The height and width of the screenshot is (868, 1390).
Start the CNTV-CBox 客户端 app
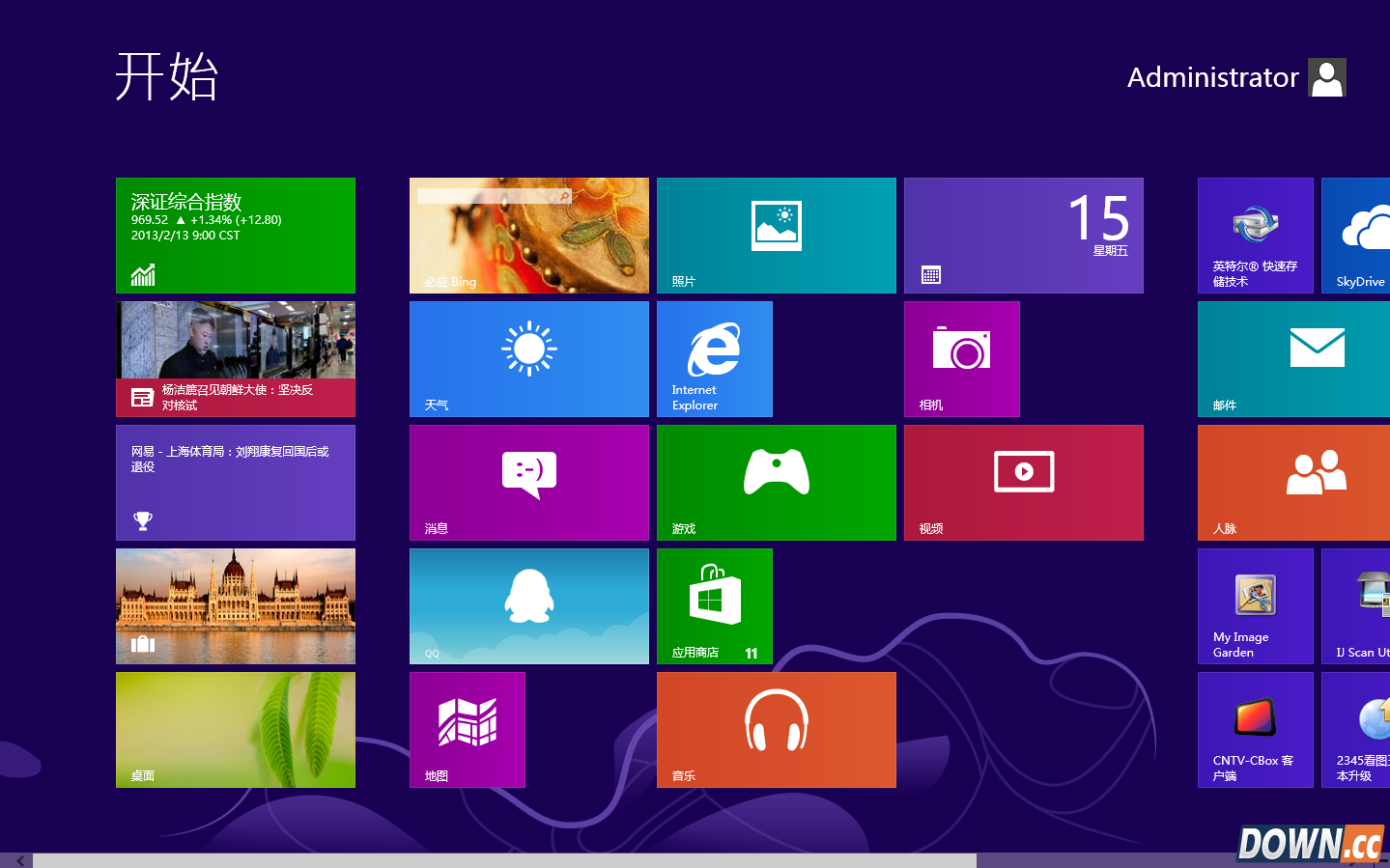(x=1255, y=730)
